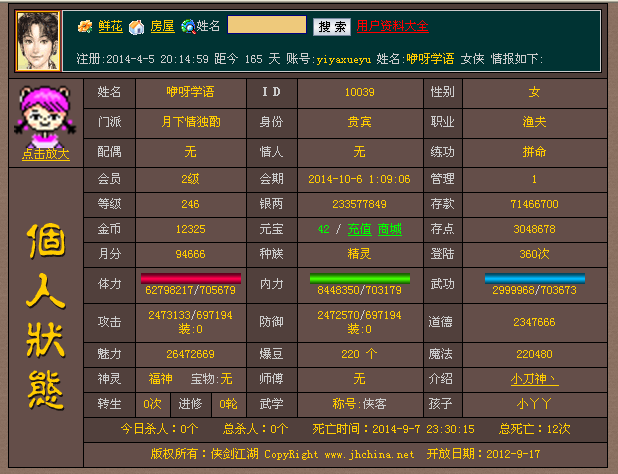Click account name yiyaxueyu in header
The width and height of the screenshot is (618, 474).
344,59
